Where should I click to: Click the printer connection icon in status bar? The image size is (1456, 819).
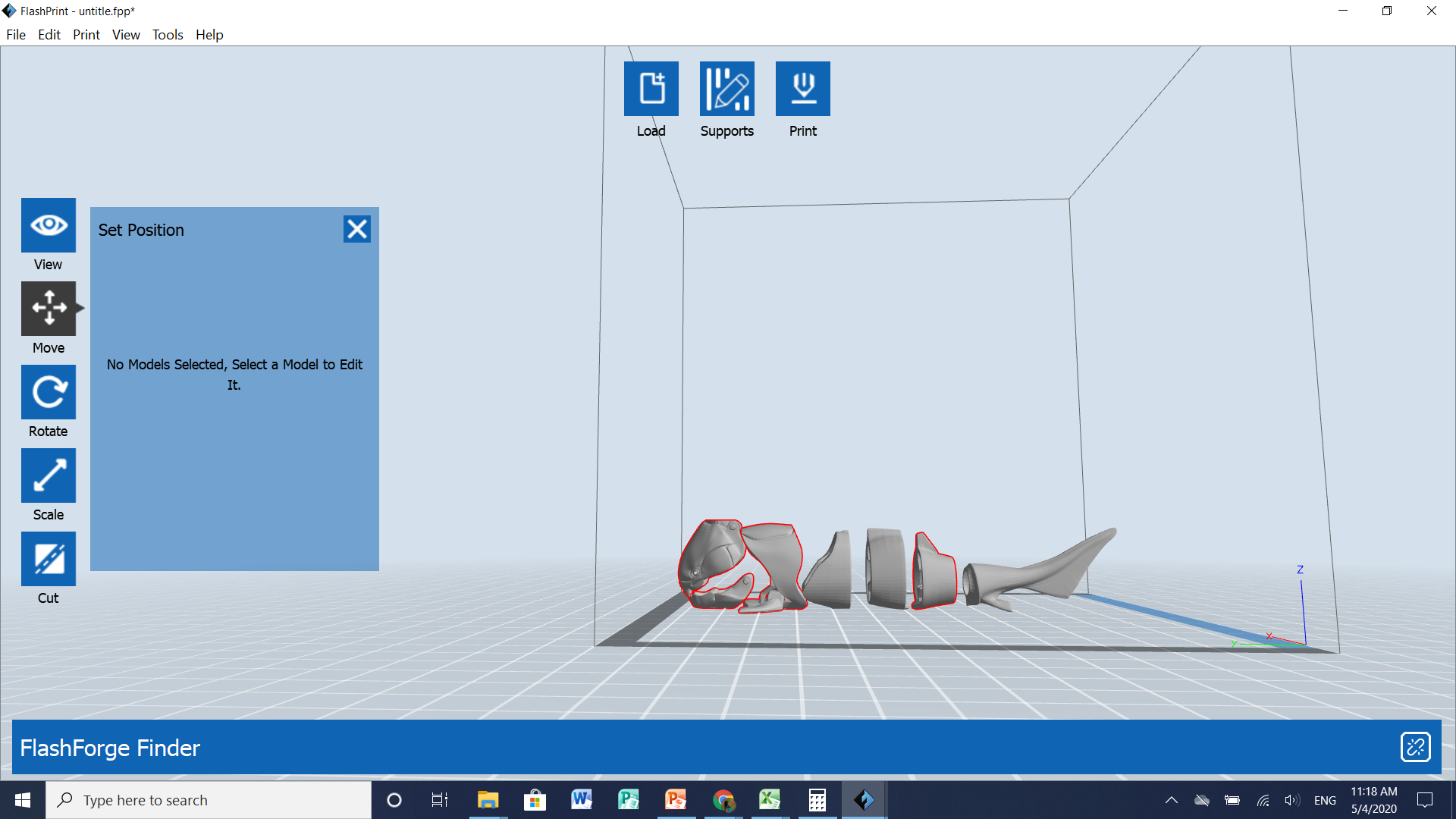[x=1415, y=747]
